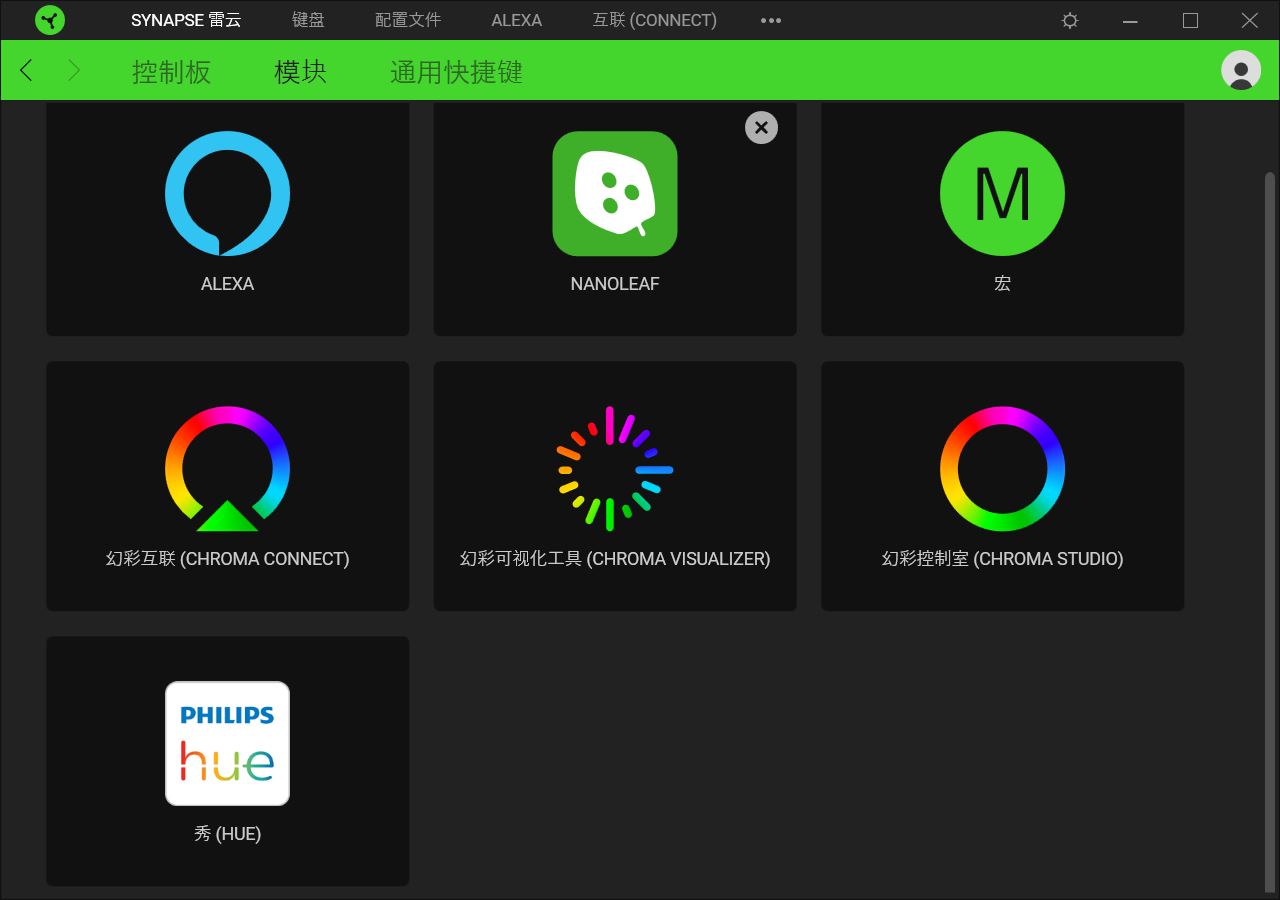Click the ALEXA module label
1280x900 pixels.
click(x=227, y=284)
